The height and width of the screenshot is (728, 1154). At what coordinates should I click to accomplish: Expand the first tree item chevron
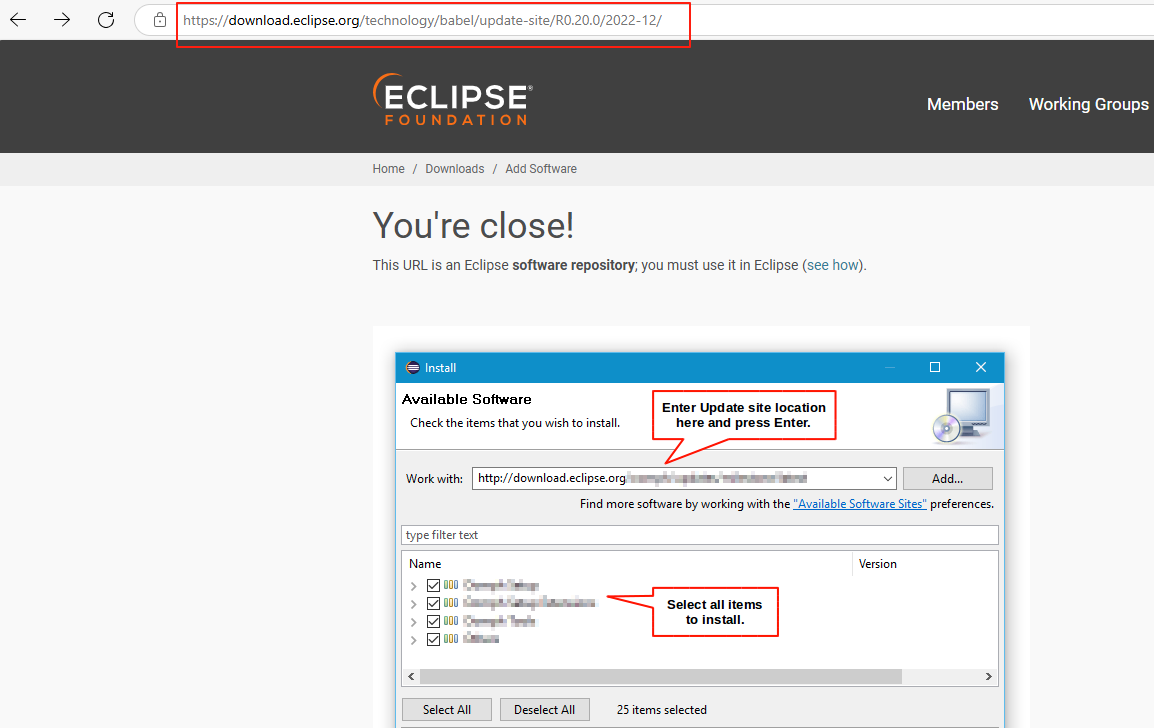[413, 585]
